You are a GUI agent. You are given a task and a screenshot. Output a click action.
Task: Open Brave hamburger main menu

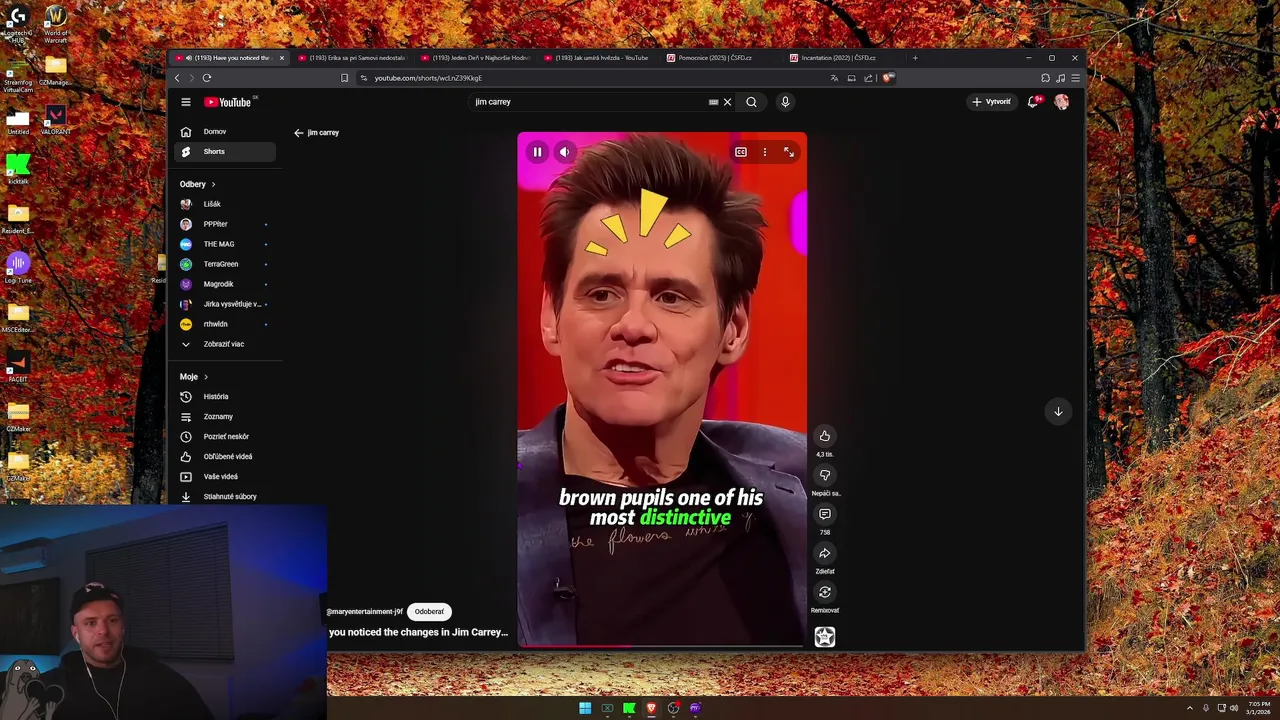point(1075,78)
